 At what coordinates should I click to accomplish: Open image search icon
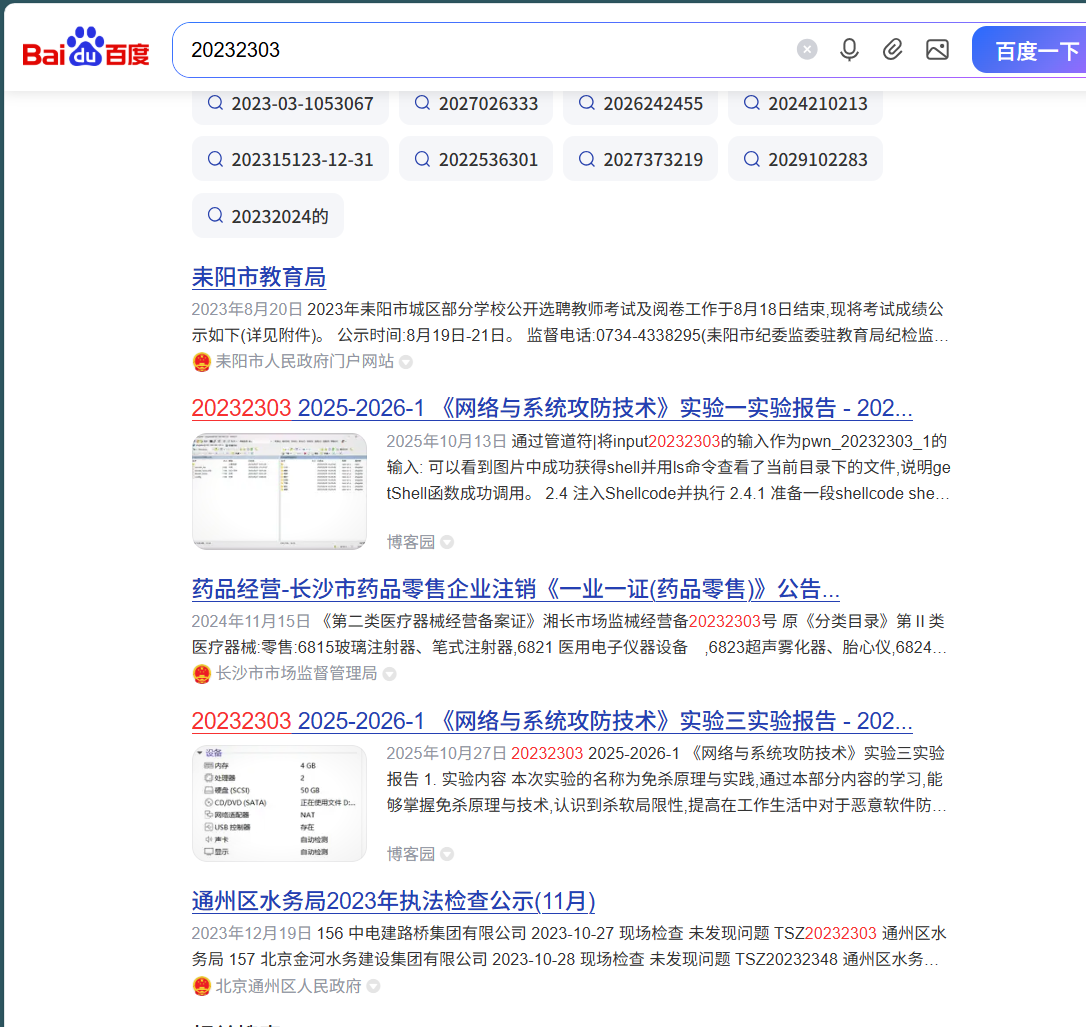click(x=937, y=50)
